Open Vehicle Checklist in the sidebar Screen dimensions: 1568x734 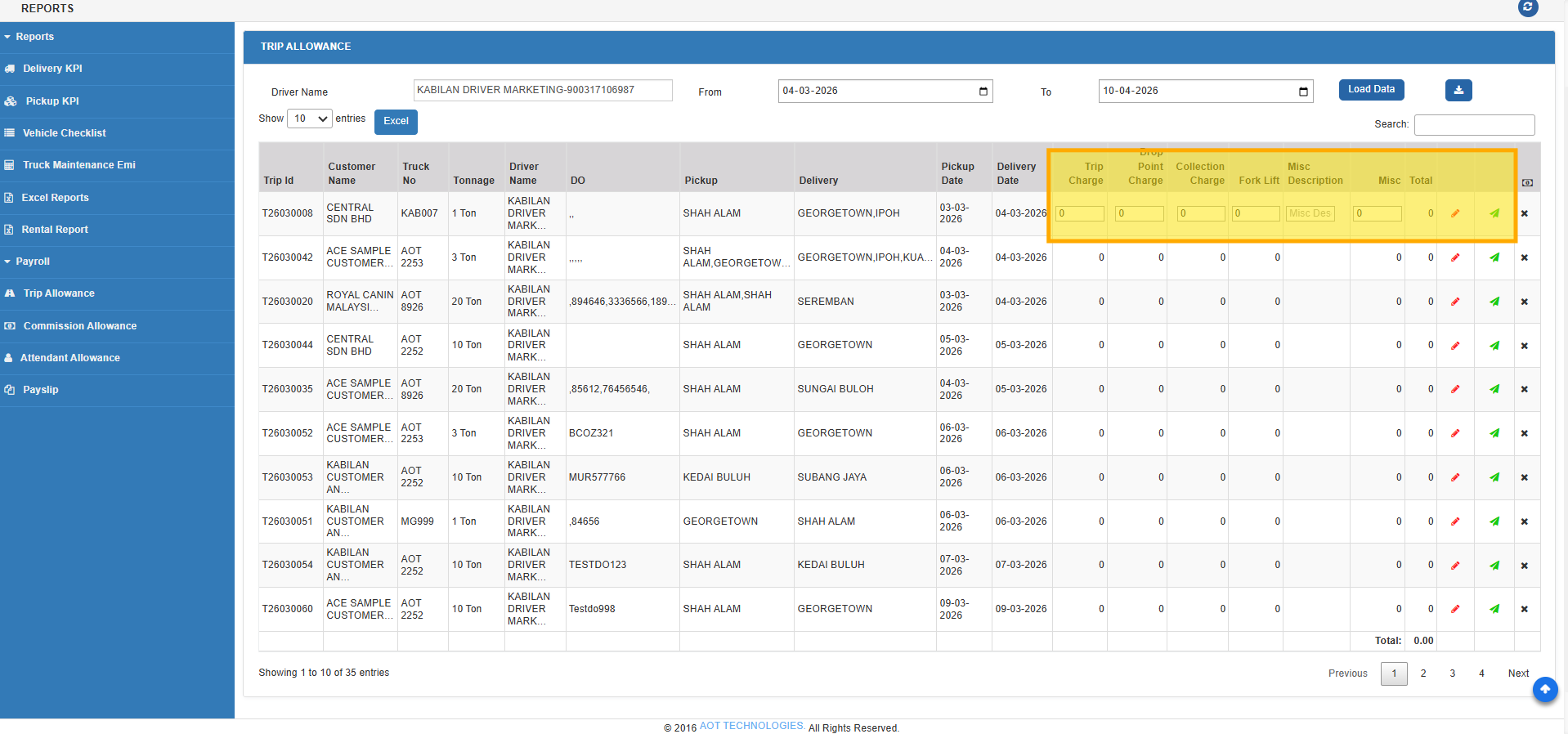117,133
